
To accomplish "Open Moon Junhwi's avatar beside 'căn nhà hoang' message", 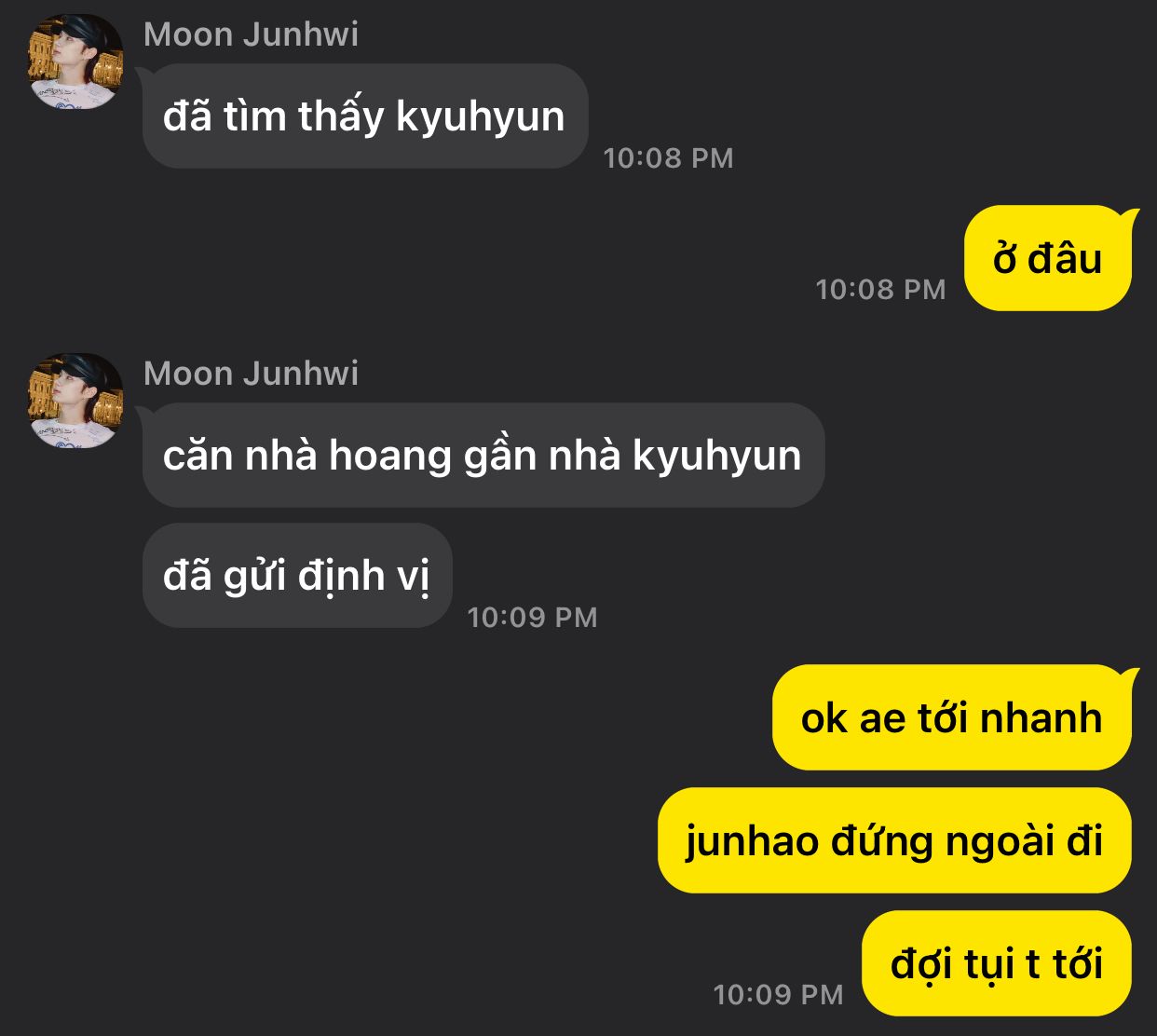I will pyautogui.click(x=75, y=402).
